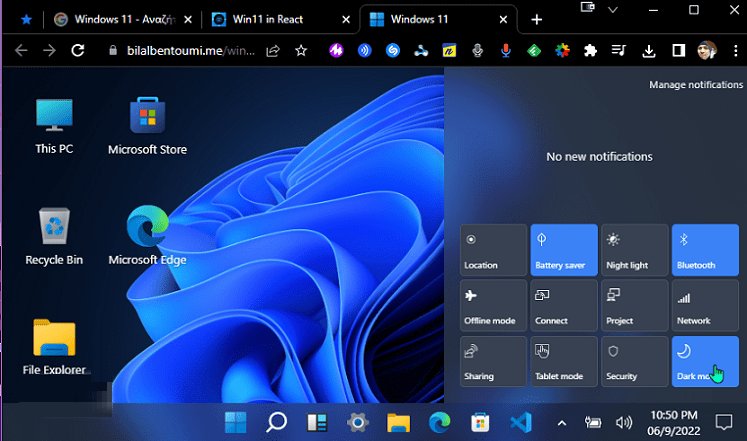747x441 pixels.
Task: Open Settings gear in the taskbar
Action: click(358, 422)
